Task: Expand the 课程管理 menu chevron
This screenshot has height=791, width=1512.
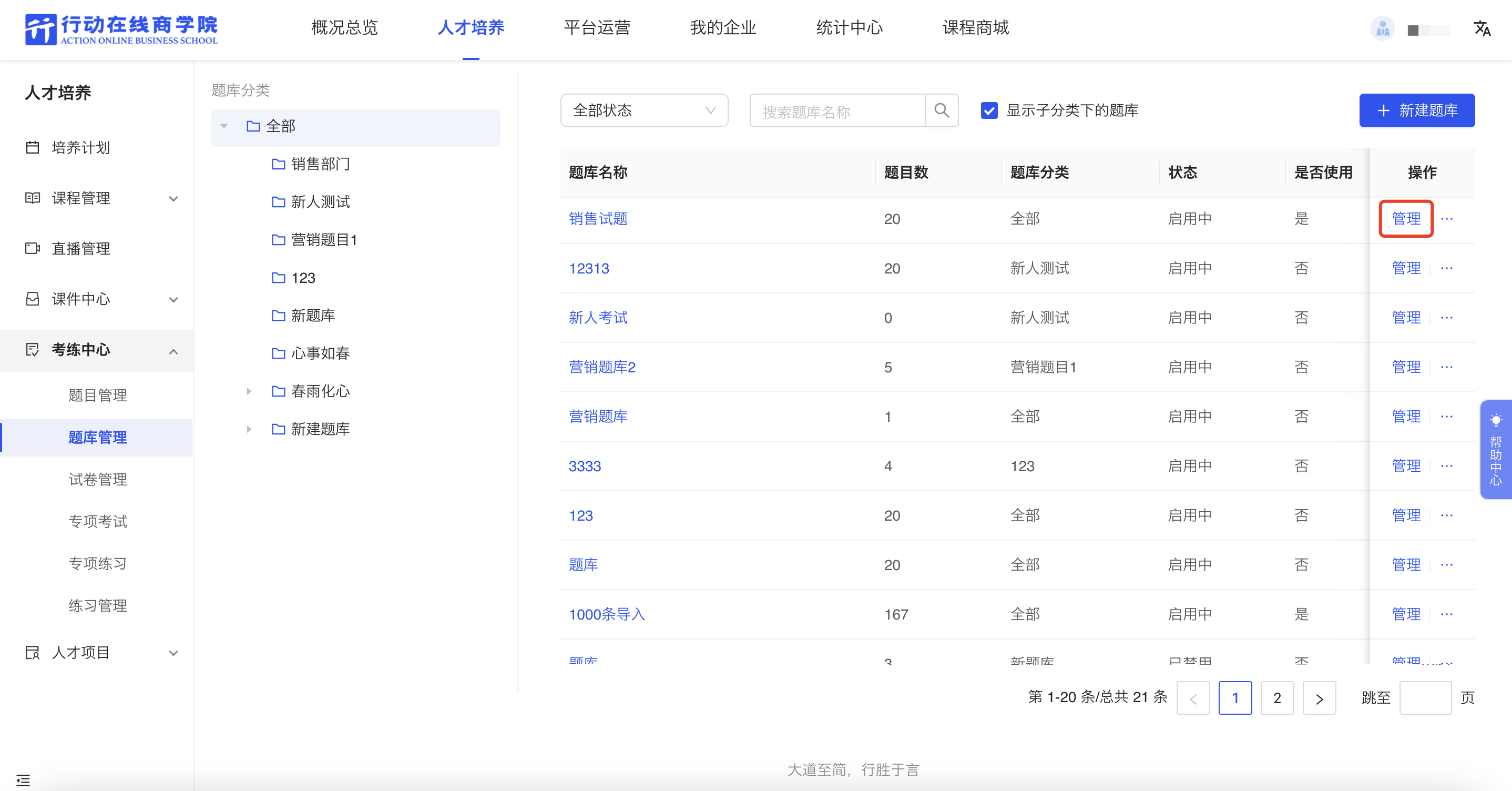Action: pos(173,198)
